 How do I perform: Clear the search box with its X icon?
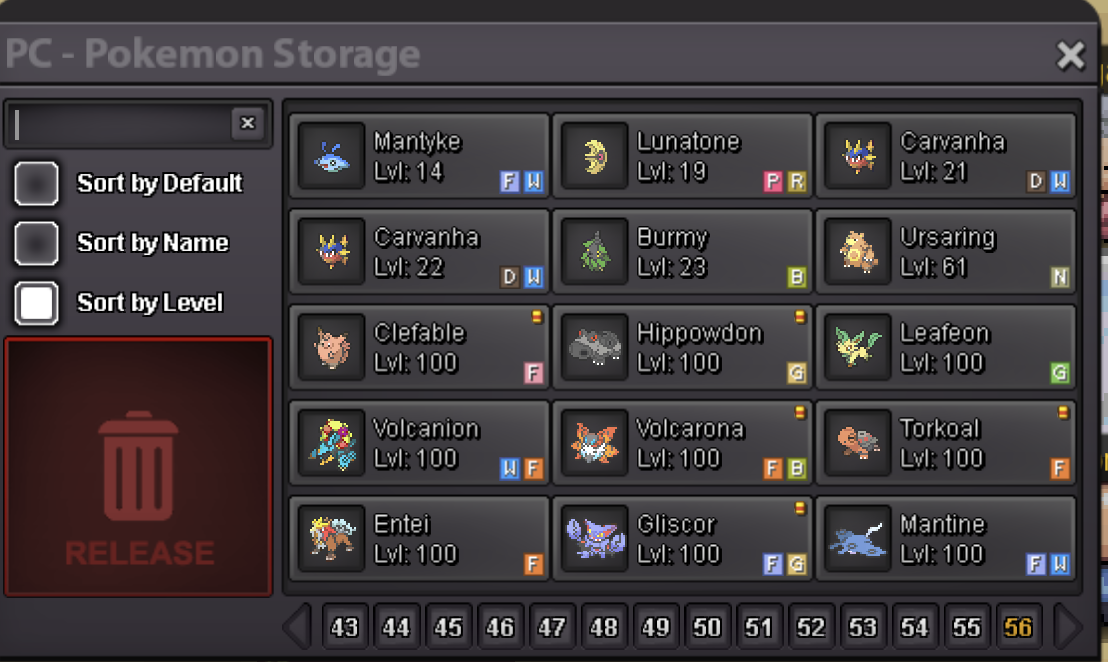[x=247, y=123]
